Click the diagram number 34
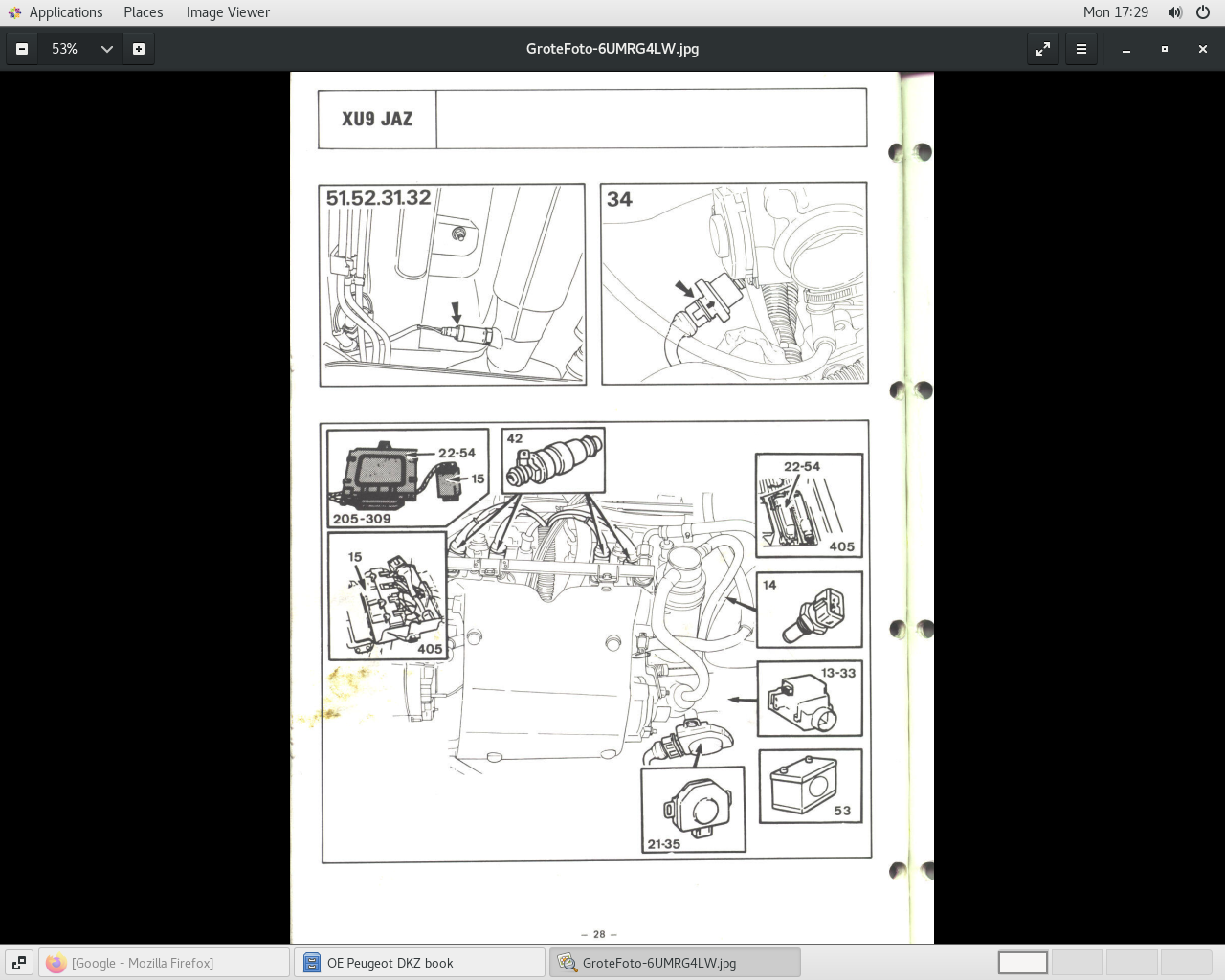1225x980 pixels. 619,199
